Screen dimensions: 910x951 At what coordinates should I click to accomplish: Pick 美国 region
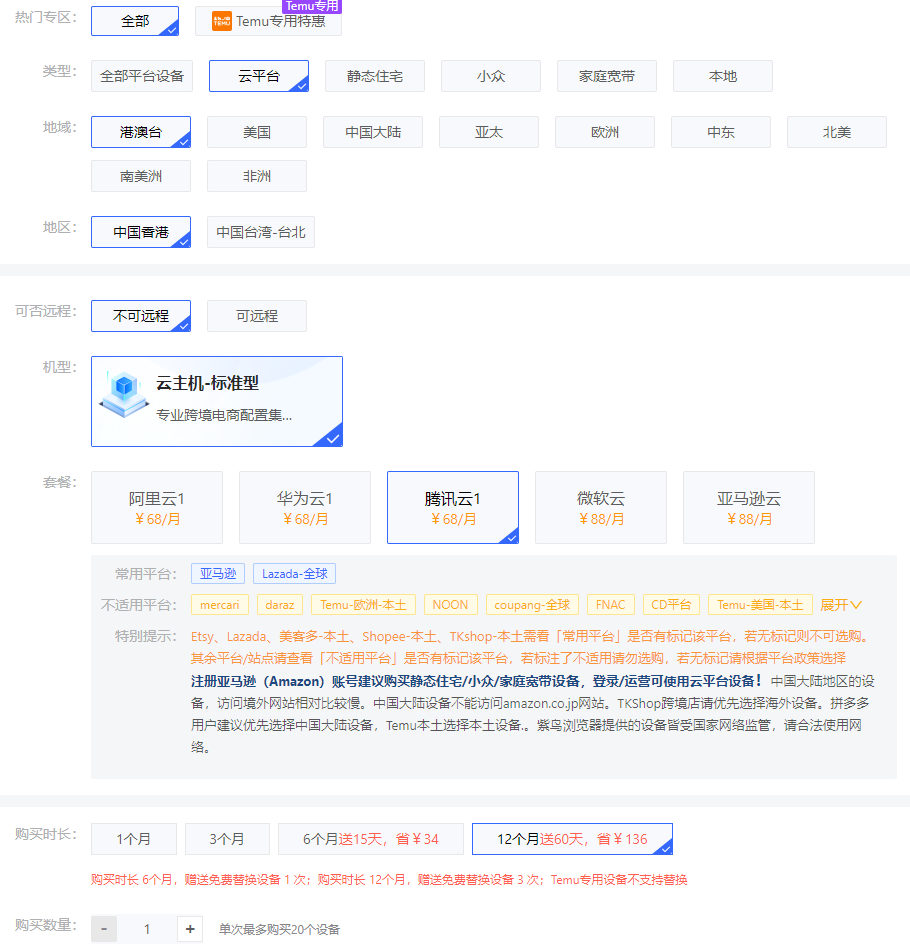coord(257,132)
